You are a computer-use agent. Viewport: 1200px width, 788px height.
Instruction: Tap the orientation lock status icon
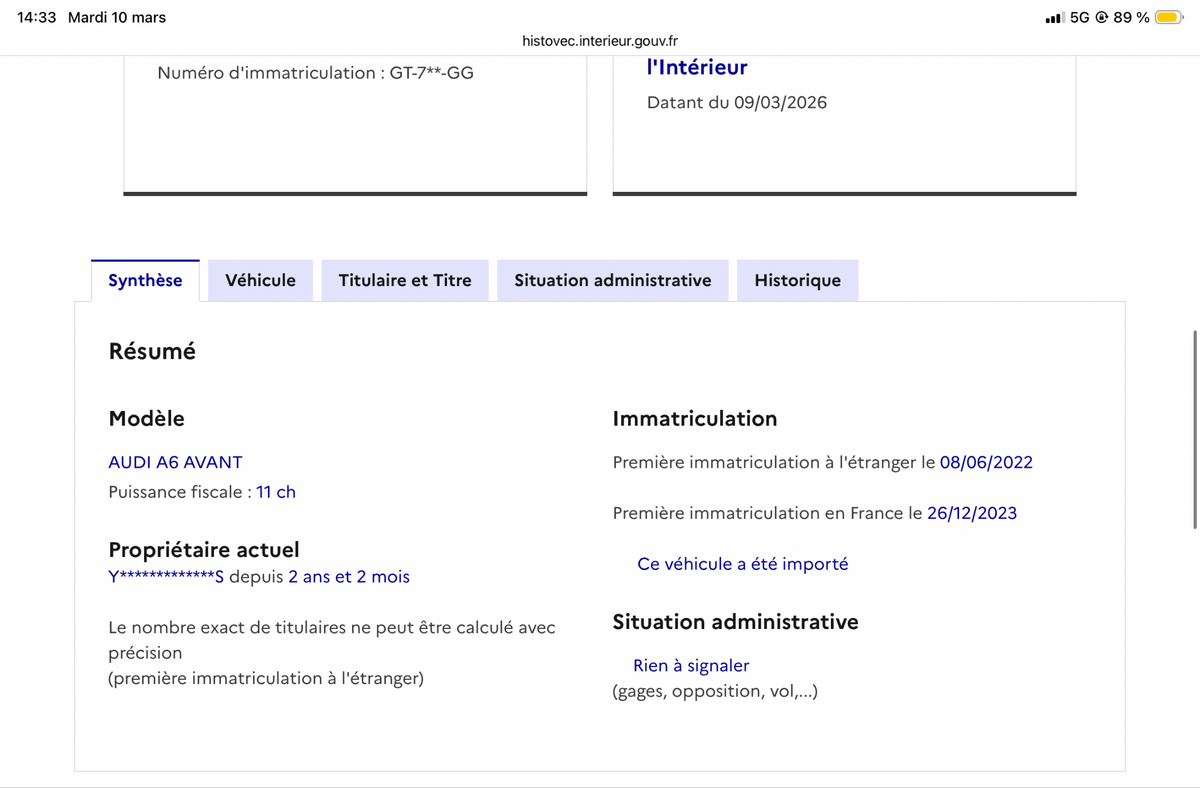pos(1102,17)
